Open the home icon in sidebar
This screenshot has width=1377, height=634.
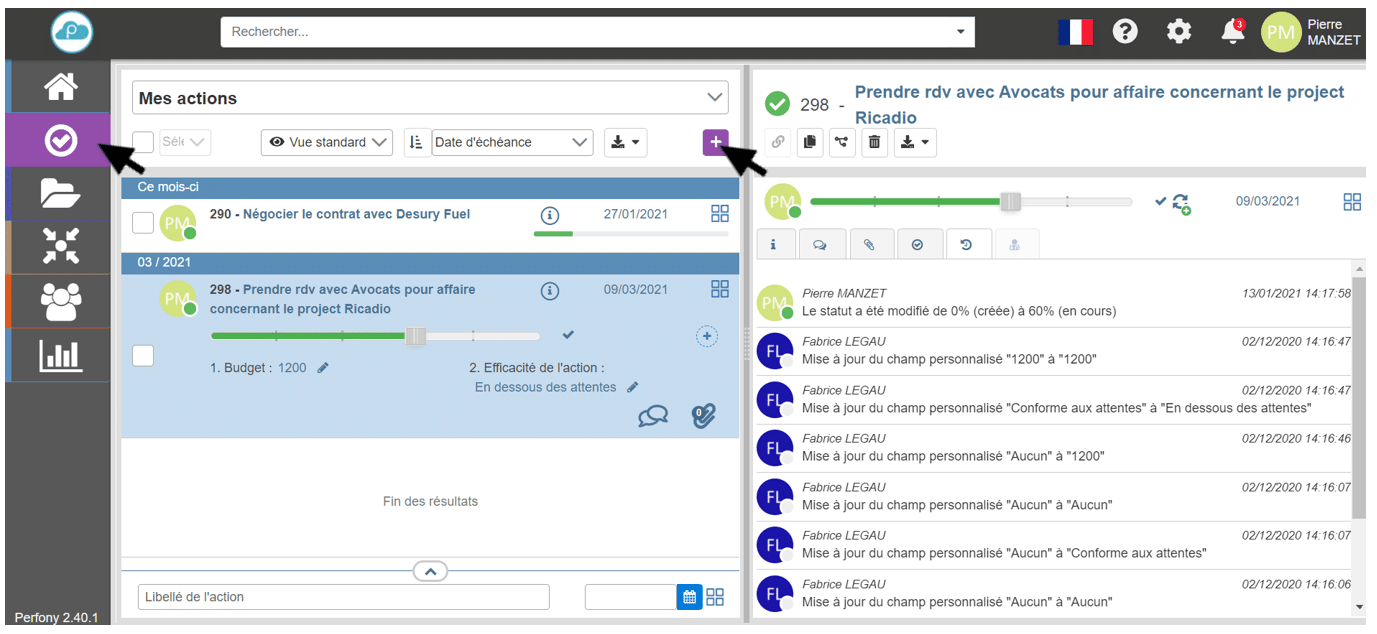coord(60,87)
